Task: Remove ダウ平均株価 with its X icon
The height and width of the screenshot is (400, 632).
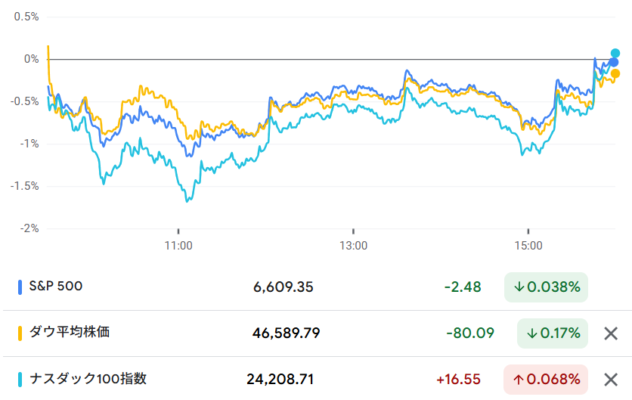Action: click(x=611, y=333)
